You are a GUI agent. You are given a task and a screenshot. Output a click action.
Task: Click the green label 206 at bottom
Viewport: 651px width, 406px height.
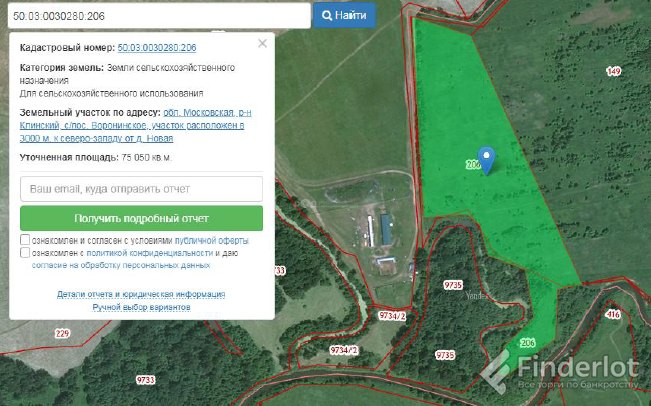click(528, 342)
